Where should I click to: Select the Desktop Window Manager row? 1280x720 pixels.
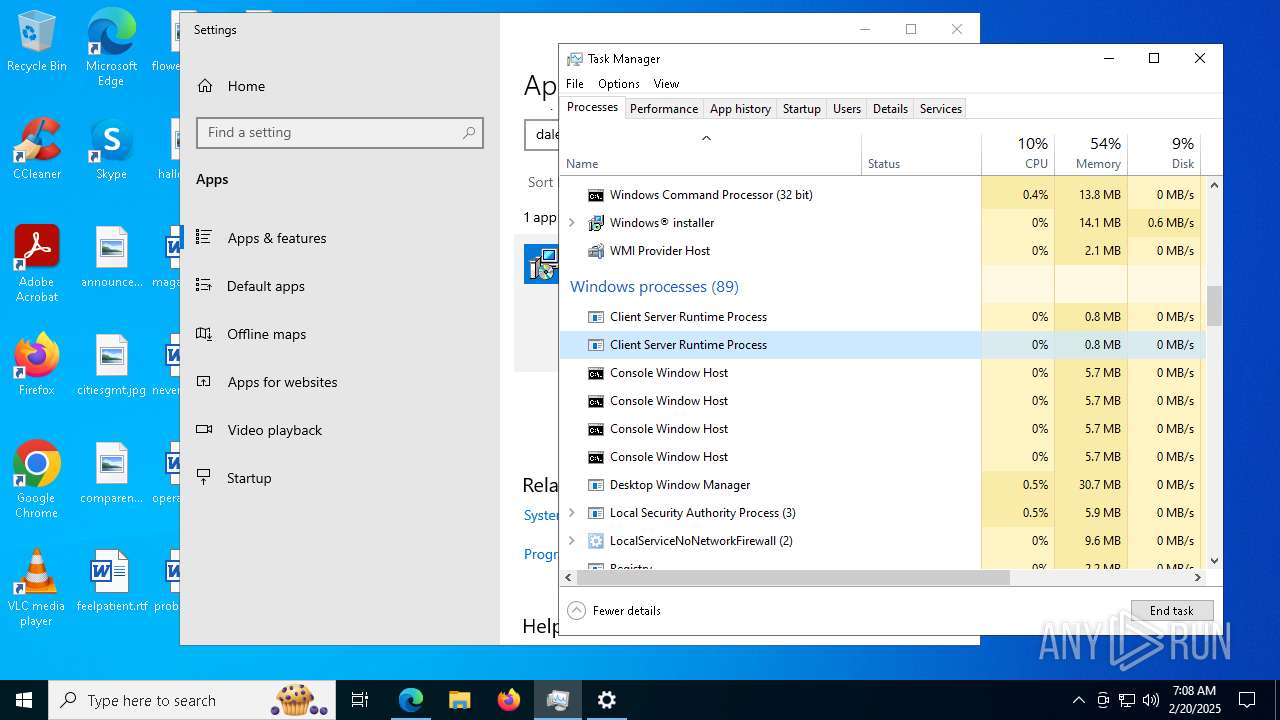pyautogui.click(x=884, y=485)
